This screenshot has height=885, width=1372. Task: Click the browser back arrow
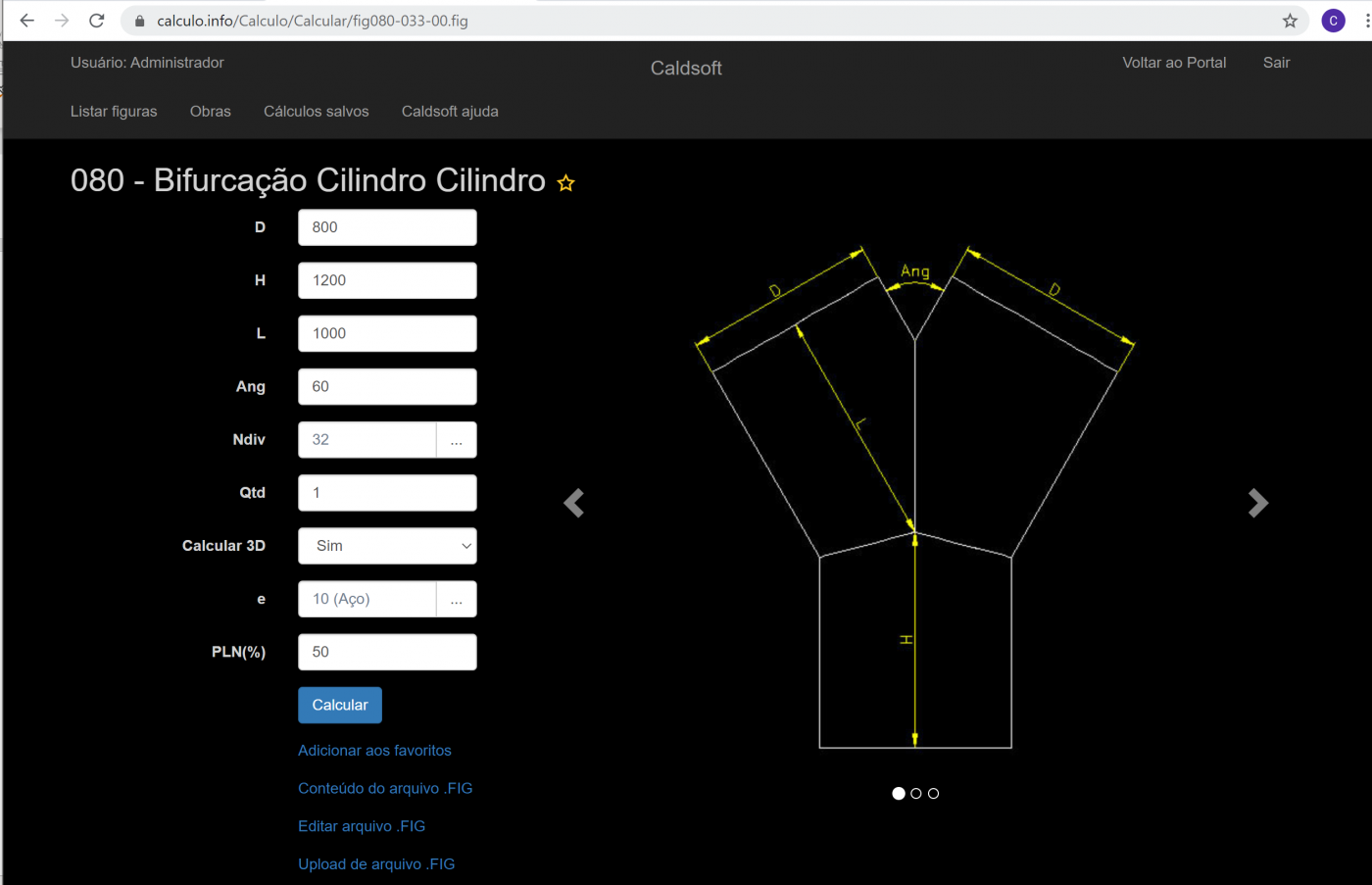click(26, 21)
